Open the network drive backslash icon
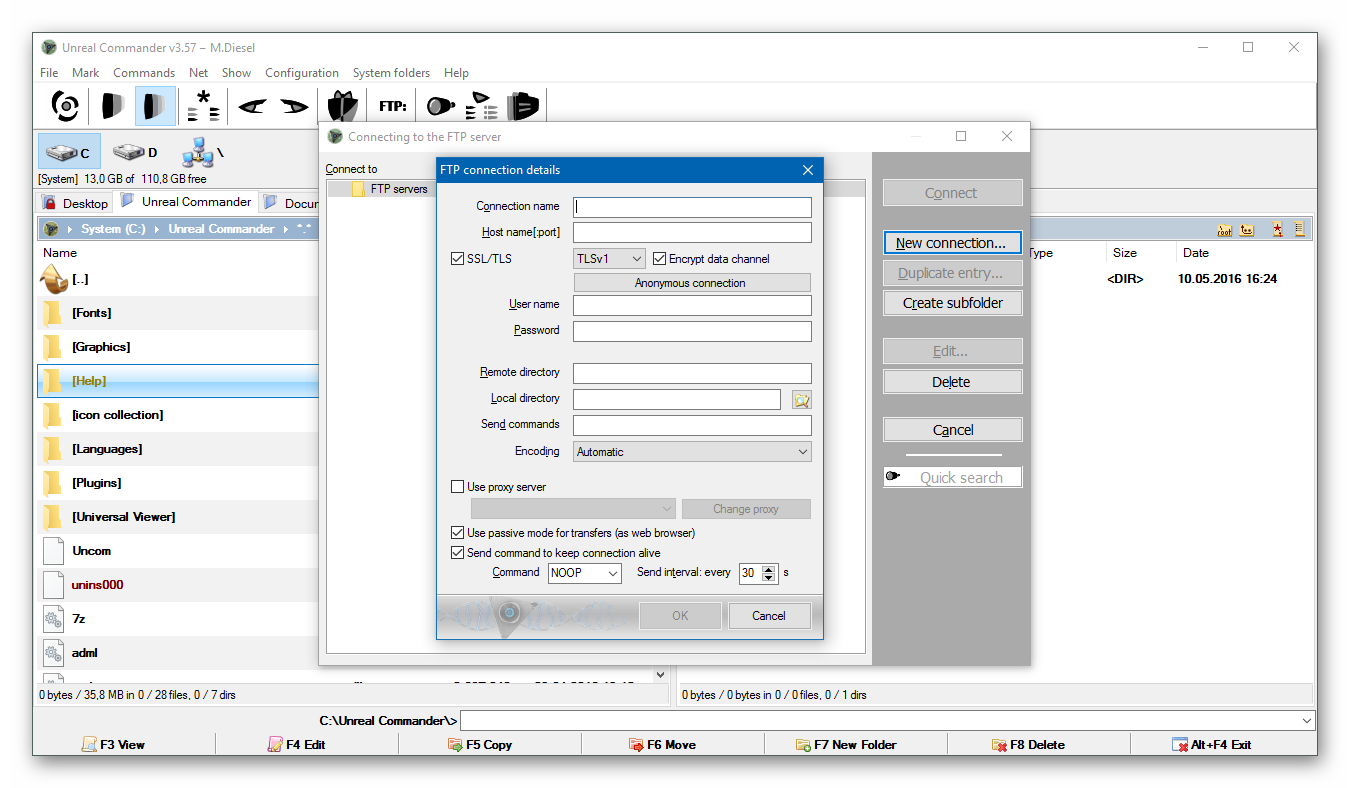1350x788 pixels. 203,152
